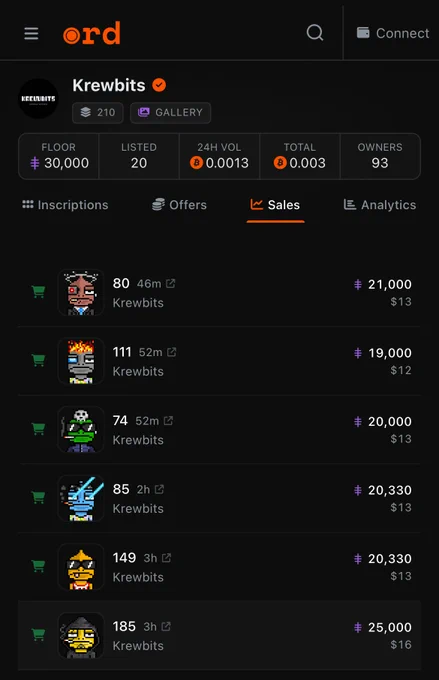Select the Sales tab
The width and height of the screenshot is (439, 680).
click(x=275, y=205)
